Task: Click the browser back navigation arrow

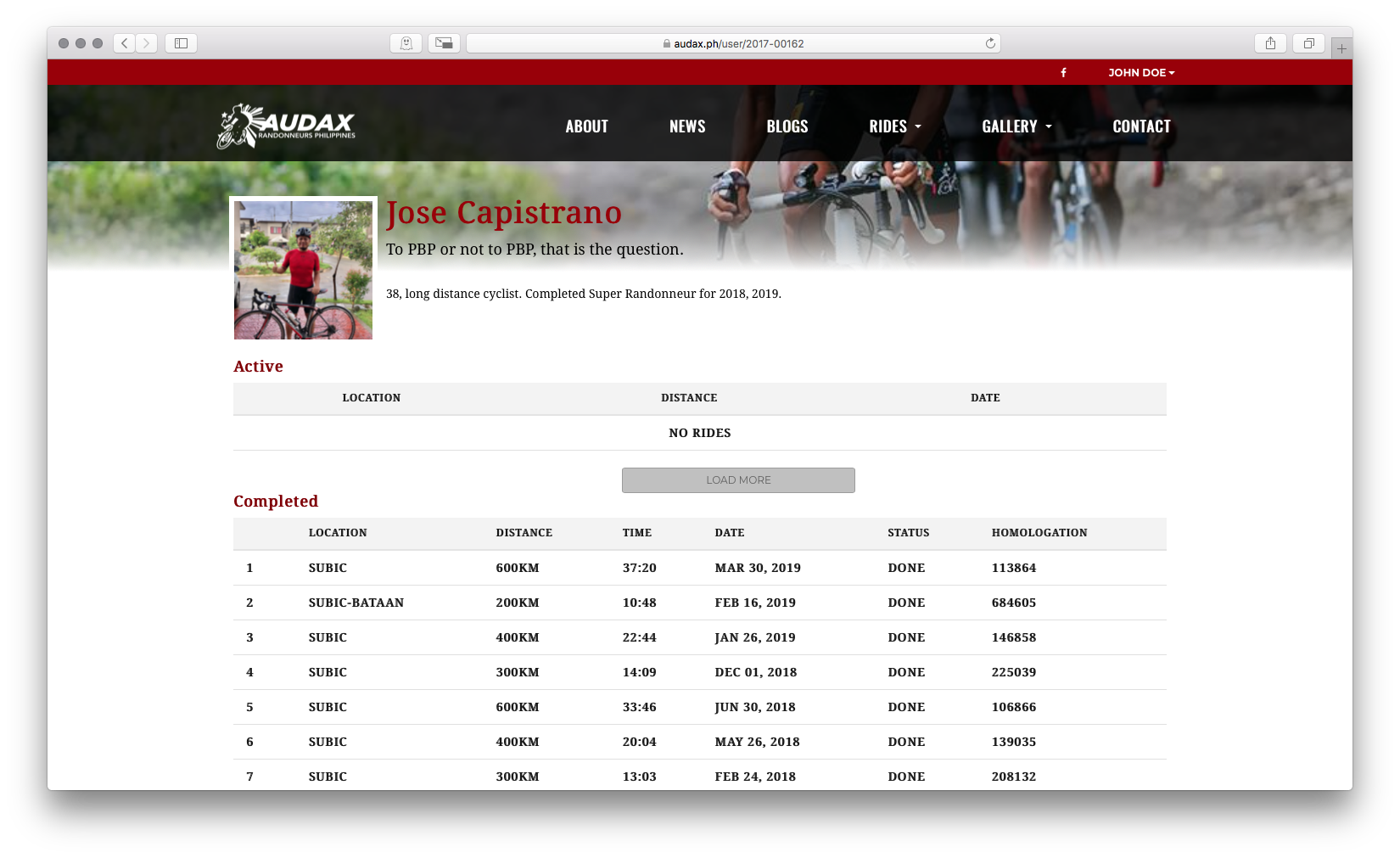Action: click(123, 42)
